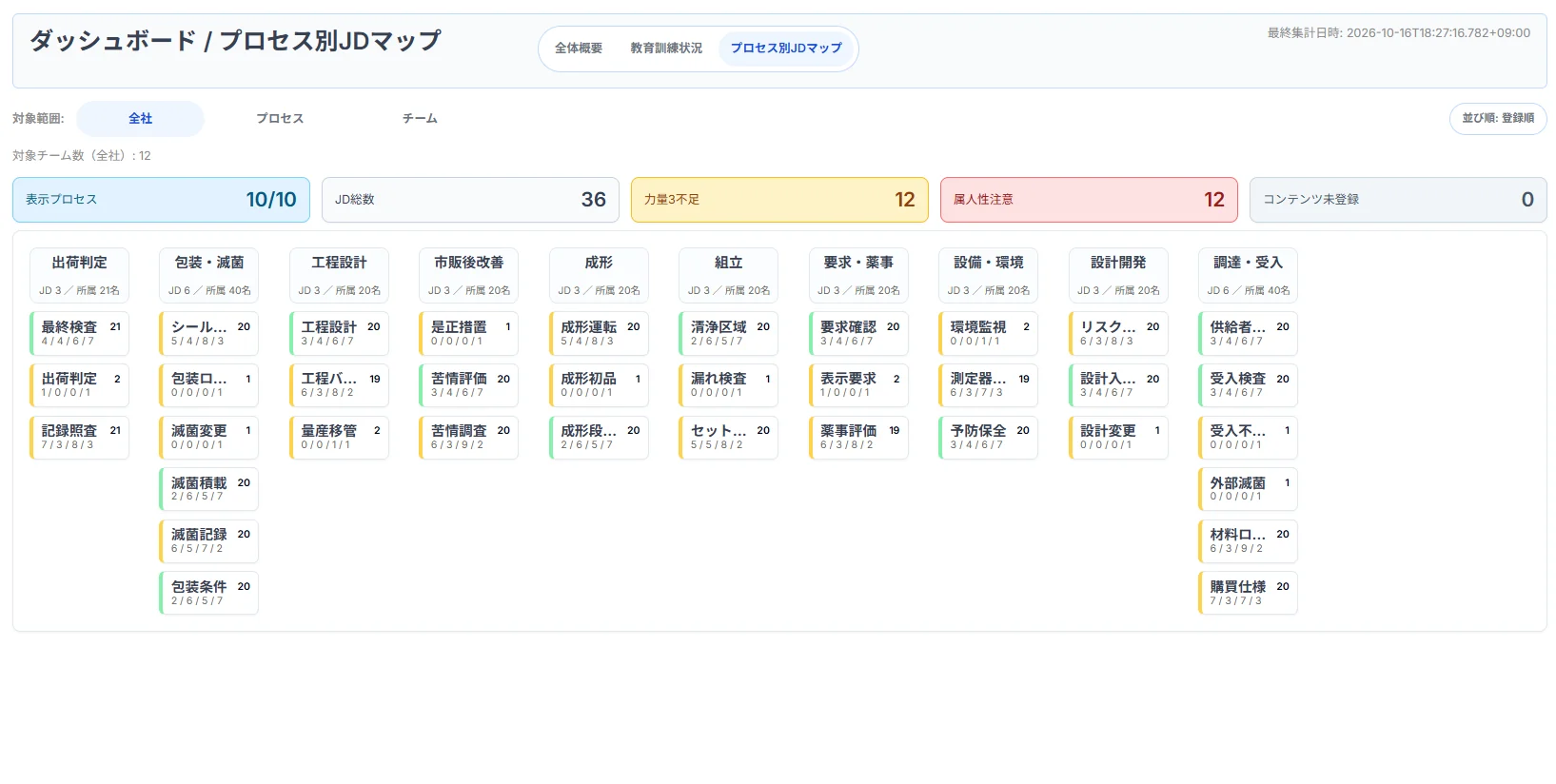1556x784 pixels.
Task: Open the 環境監視 JD card
Action: pos(988,334)
